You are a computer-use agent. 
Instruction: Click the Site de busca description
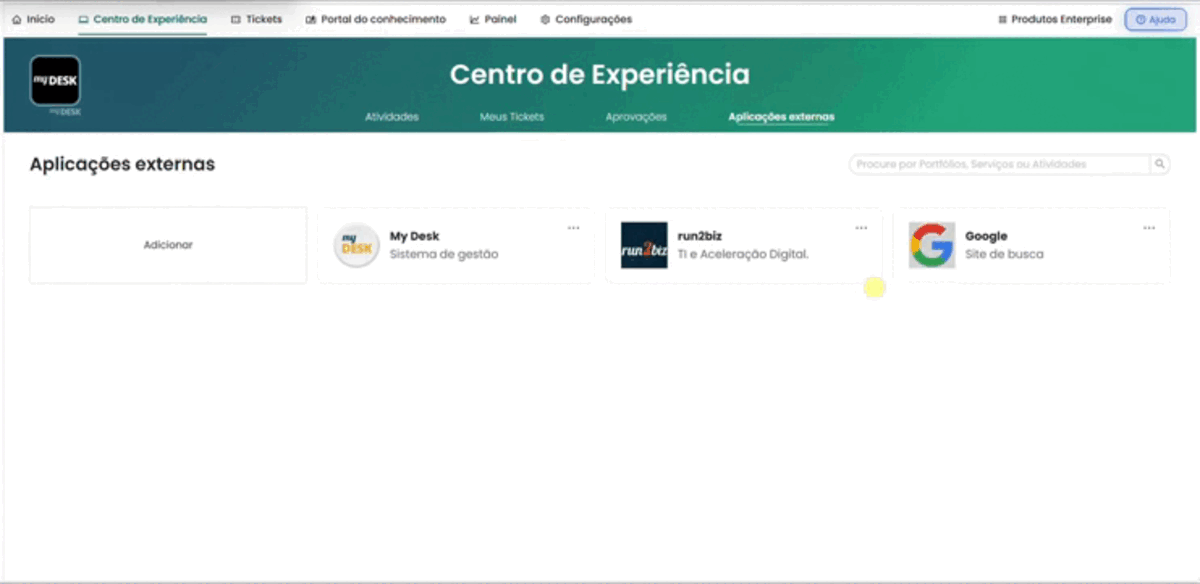1004,254
